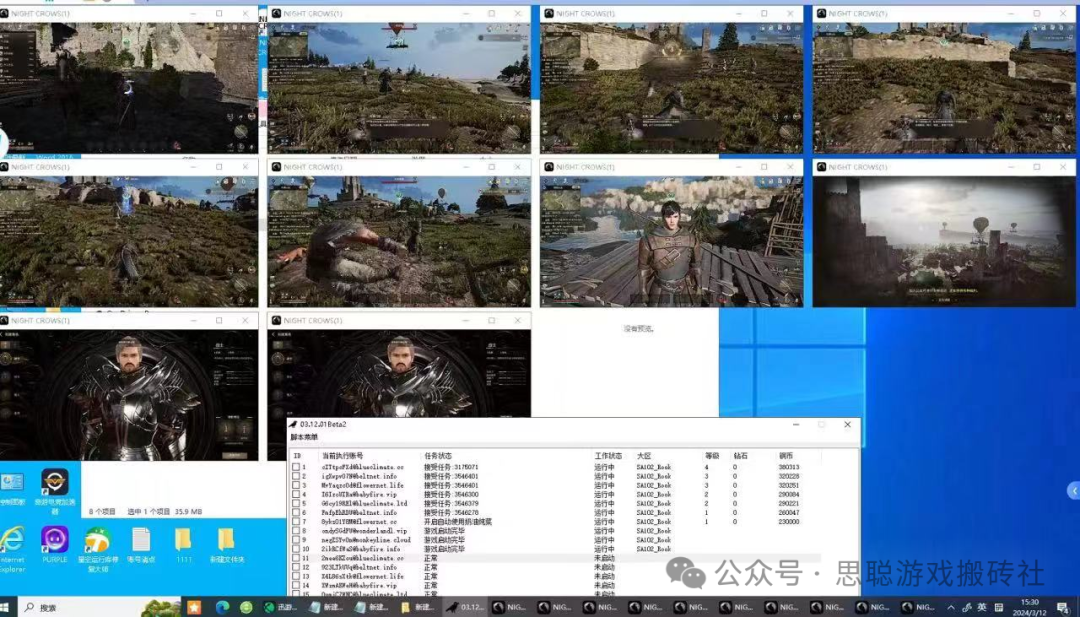Viewport: 1080px width, 617px height.
Task: Click the orange star icon on the taskbar
Action: point(194,607)
